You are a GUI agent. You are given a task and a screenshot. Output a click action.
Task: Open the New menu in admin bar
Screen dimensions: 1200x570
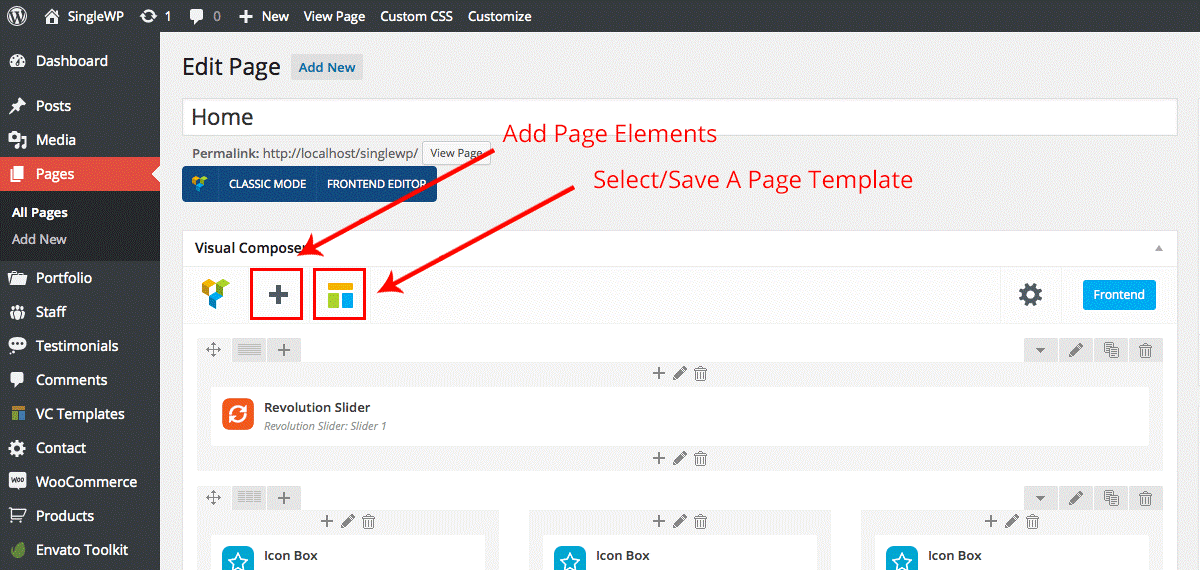(x=264, y=16)
